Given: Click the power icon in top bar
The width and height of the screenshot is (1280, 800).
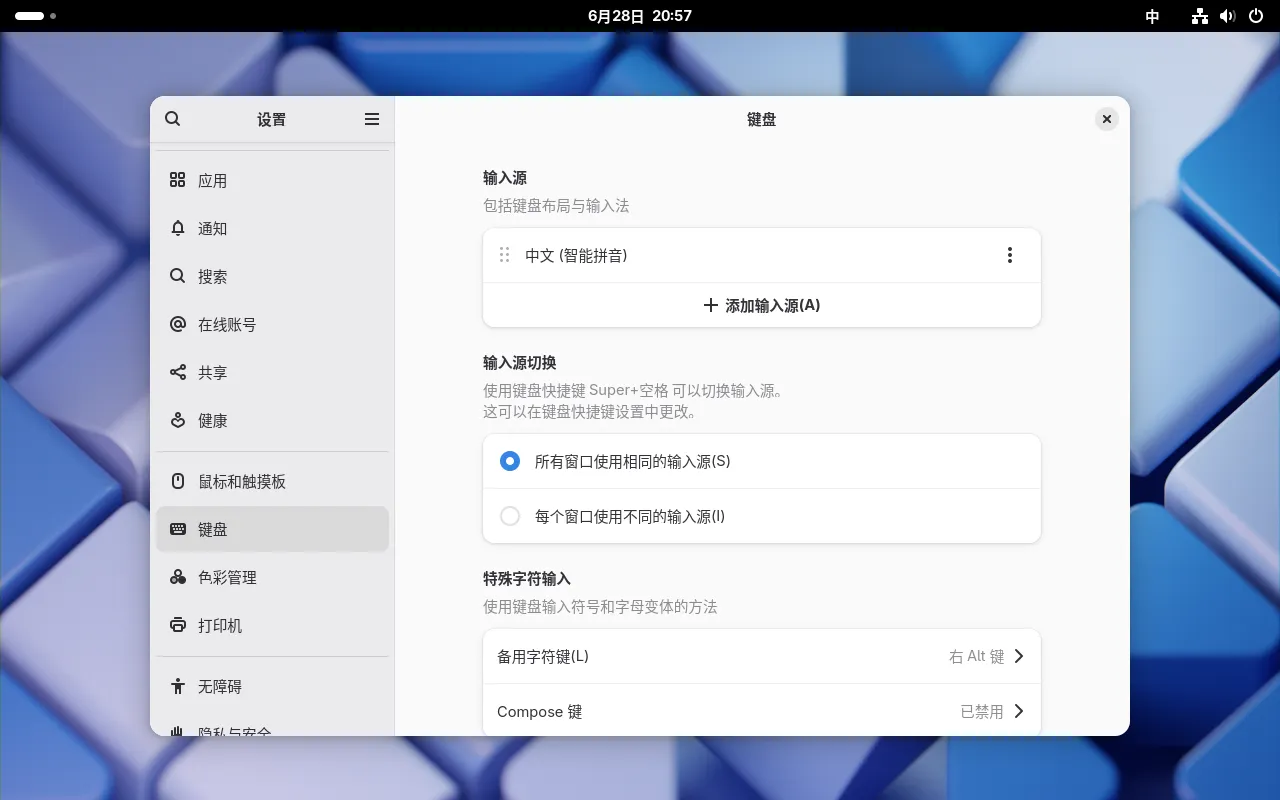Looking at the screenshot, I should click(x=1257, y=16).
